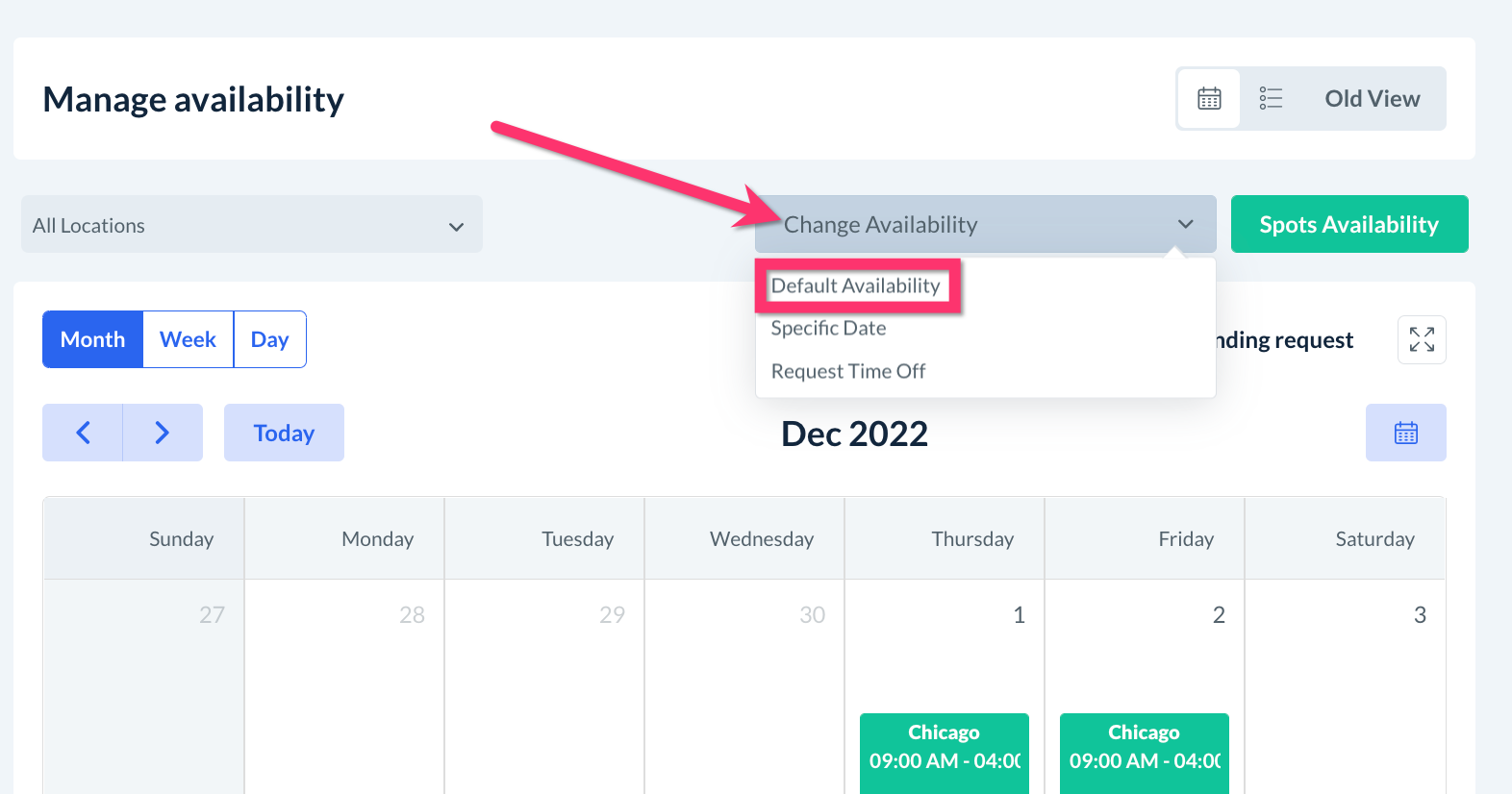Open the date picker calendar icon
Viewport: 1512px width, 794px height.
pos(1405,433)
